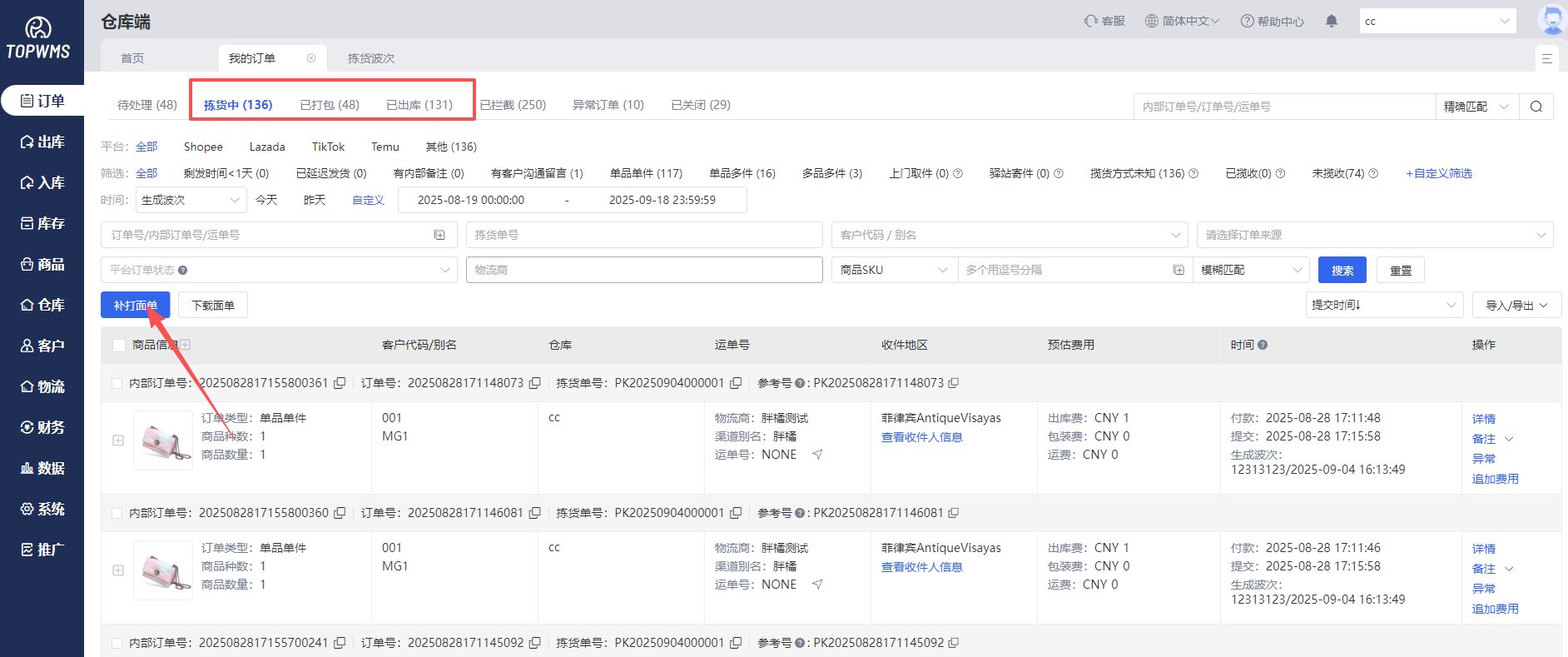
Task: Copy internal order number 2025082817155800361
Action: [340, 383]
